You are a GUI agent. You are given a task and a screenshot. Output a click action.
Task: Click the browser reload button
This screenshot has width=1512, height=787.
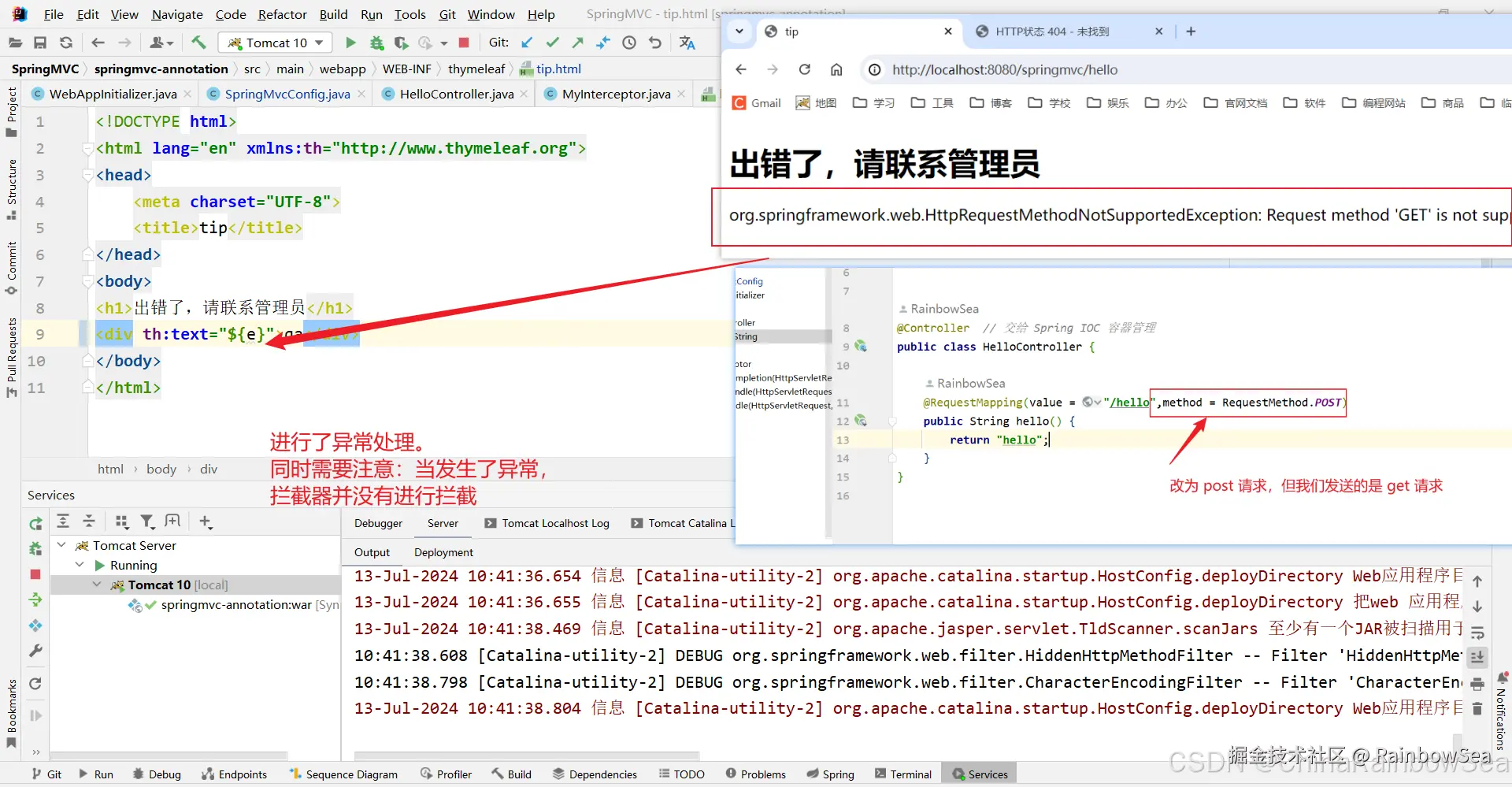[x=804, y=69]
